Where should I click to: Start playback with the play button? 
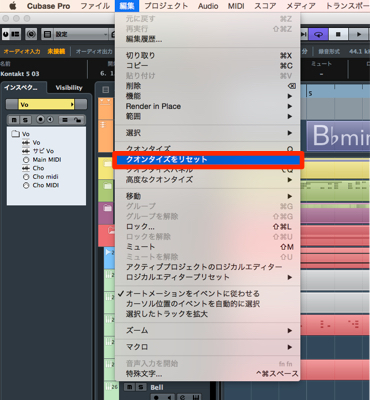[x=359, y=34]
